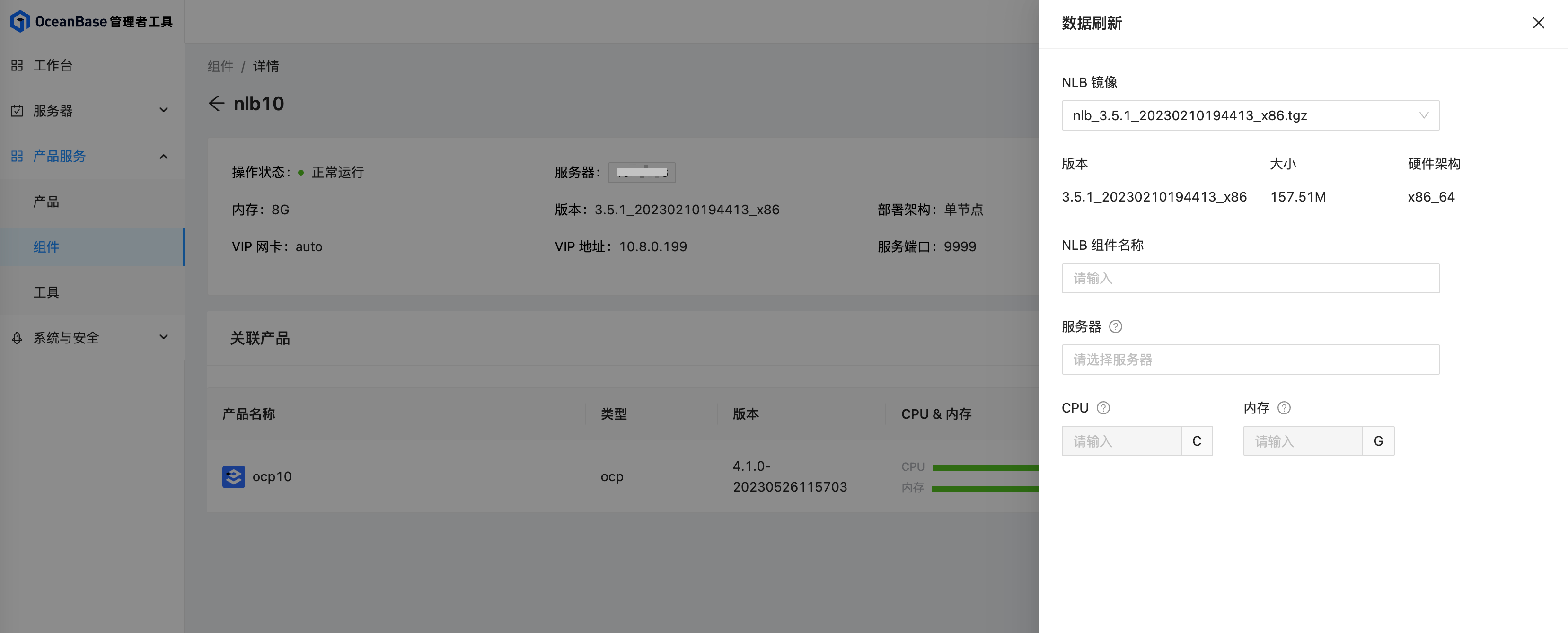Click the OceanBase logo icon
The height and width of the screenshot is (633, 1568).
(x=20, y=21)
